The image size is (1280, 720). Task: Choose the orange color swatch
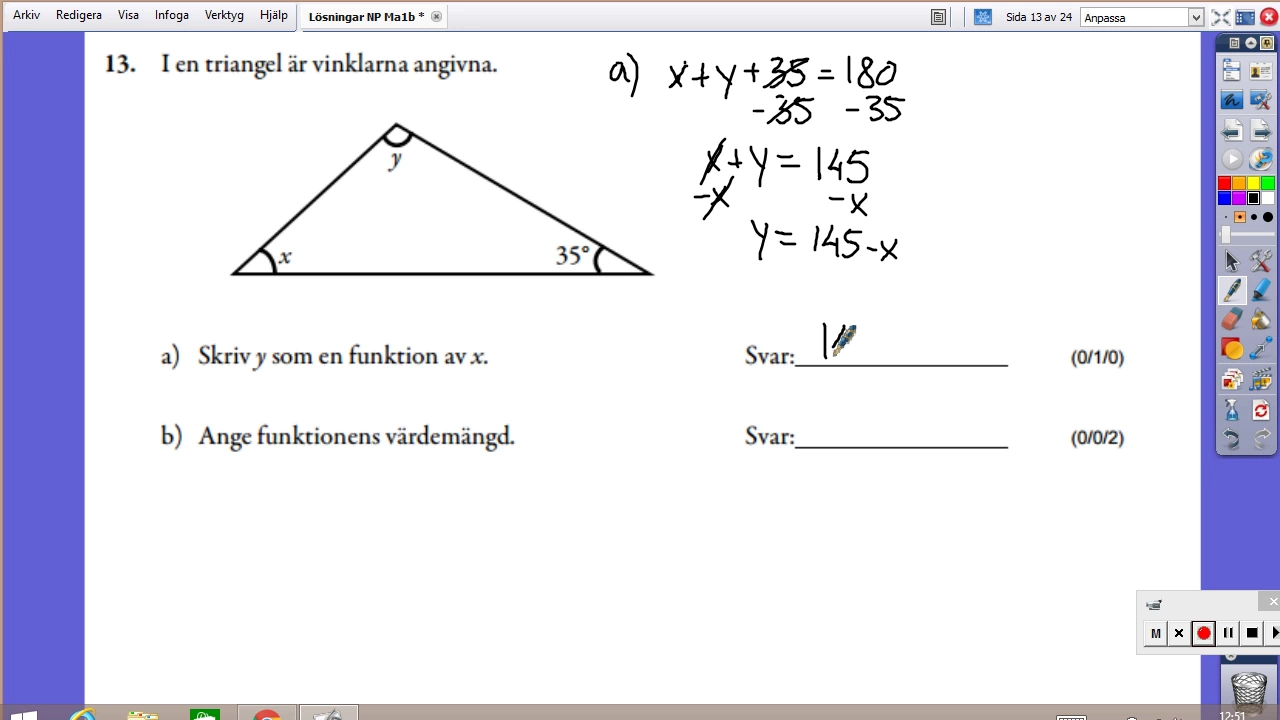click(x=1239, y=184)
